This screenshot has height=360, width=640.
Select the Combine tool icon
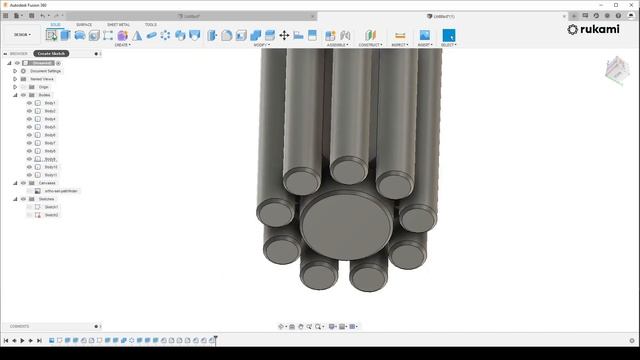point(256,36)
